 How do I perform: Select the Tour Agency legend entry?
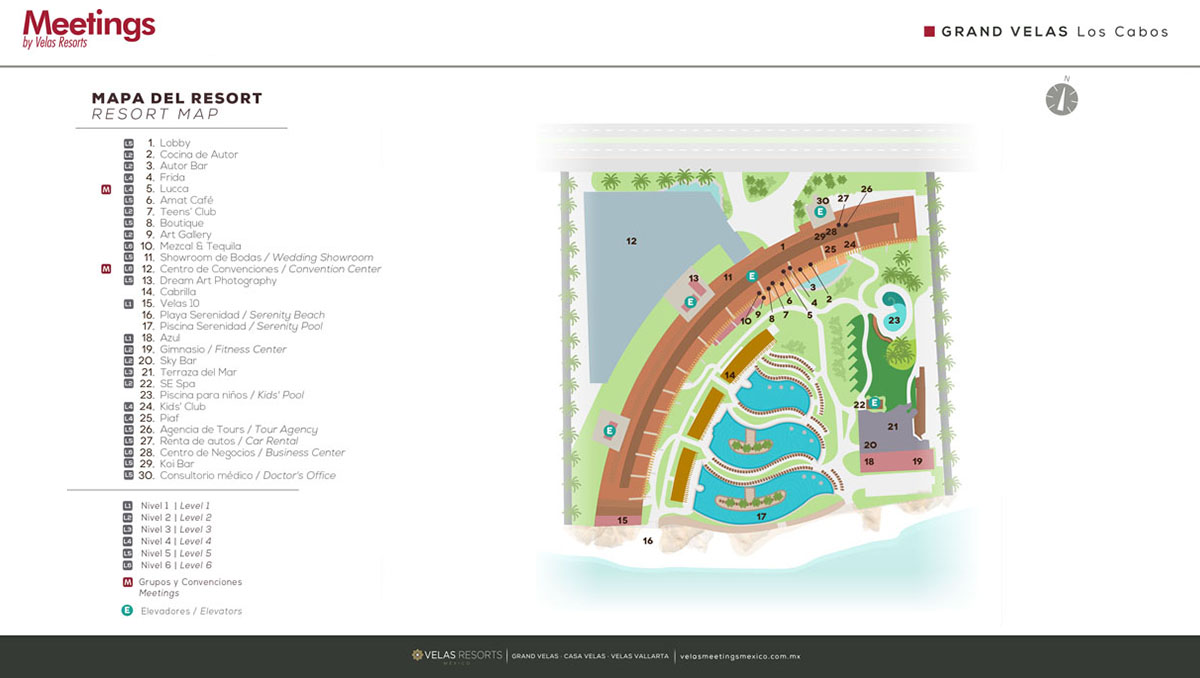(x=229, y=430)
